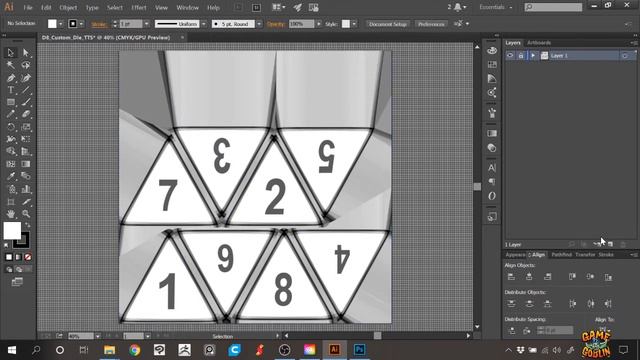The width and height of the screenshot is (640, 360).
Task: Open the Character panel from dock
Action: pyautogui.click(x=492, y=167)
